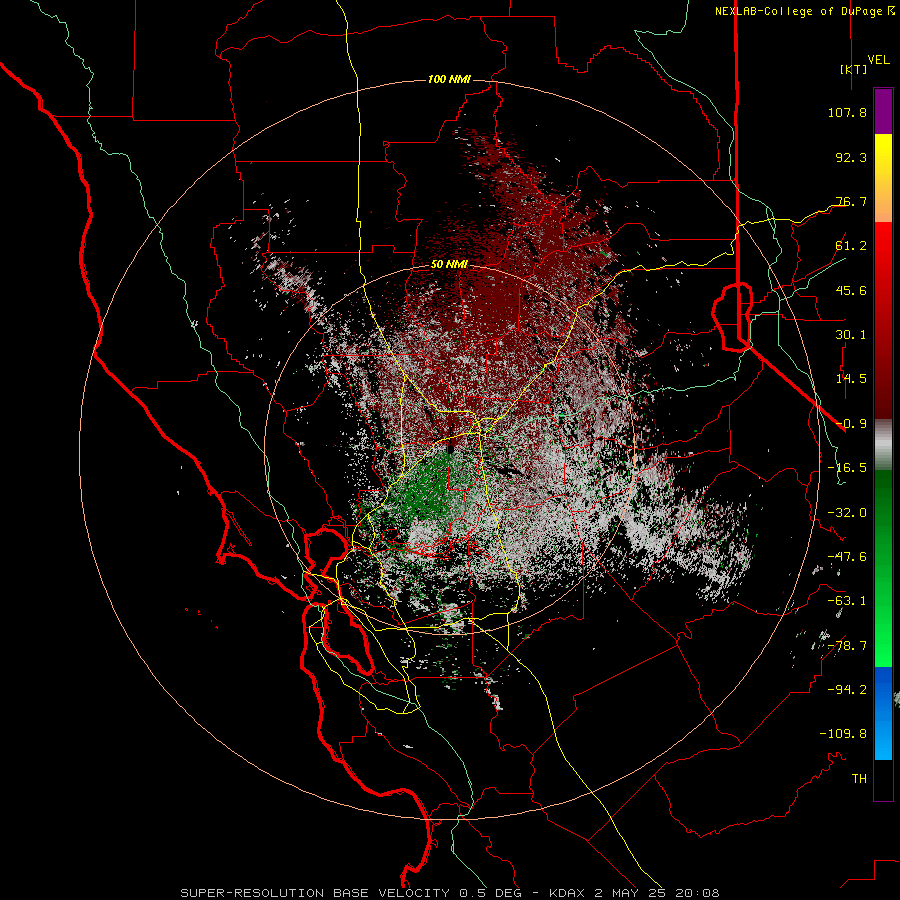This screenshot has width=900, height=900.
Task: Select the -16.5 velocity scale value
Action: pos(847,468)
